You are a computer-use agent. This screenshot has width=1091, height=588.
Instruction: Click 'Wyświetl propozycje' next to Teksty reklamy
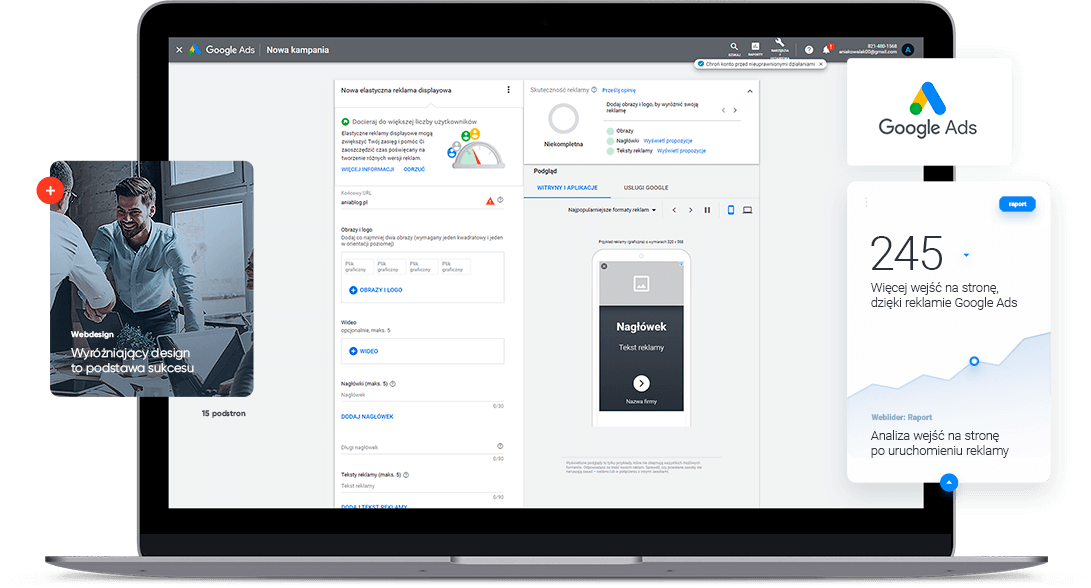click(x=681, y=151)
